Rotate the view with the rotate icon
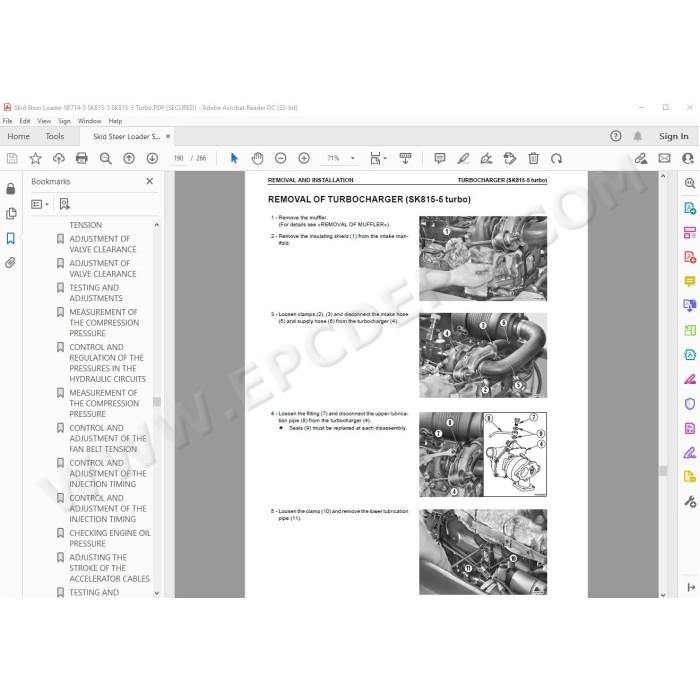 [556, 158]
